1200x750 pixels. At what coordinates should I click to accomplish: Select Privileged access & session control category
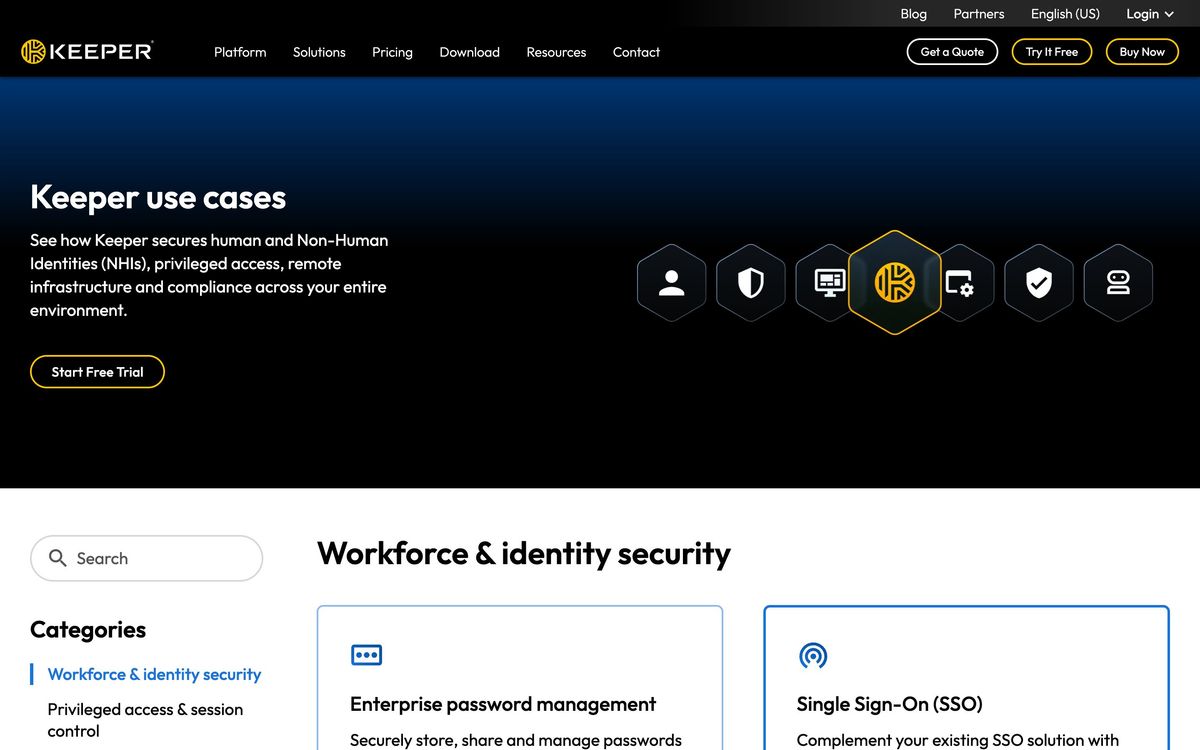(x=146, y=720)
